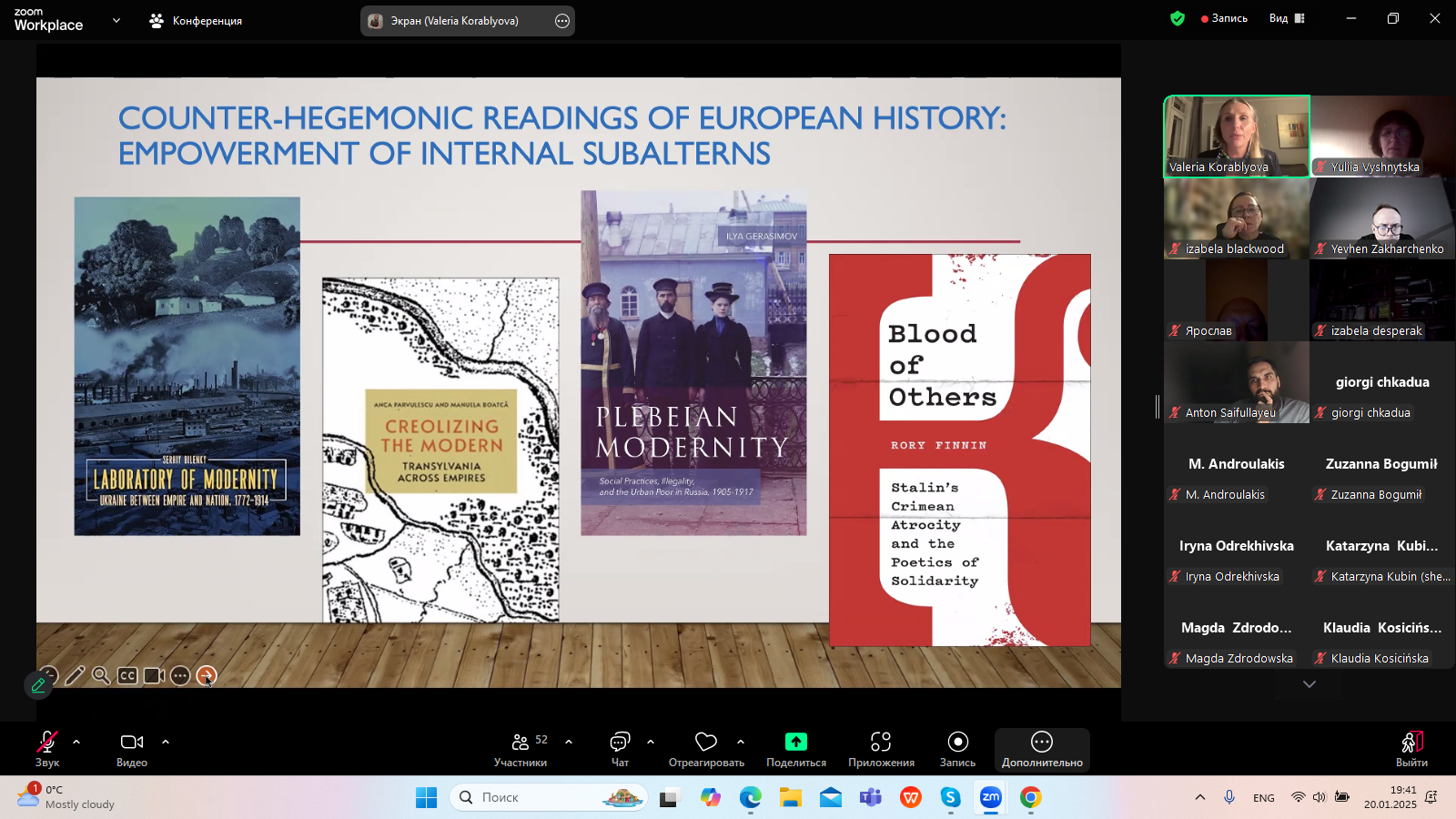Toggle closed captions CC in the slide toolbar
Viewport: 1456px width, 819px height.
[x=127, y=675]
